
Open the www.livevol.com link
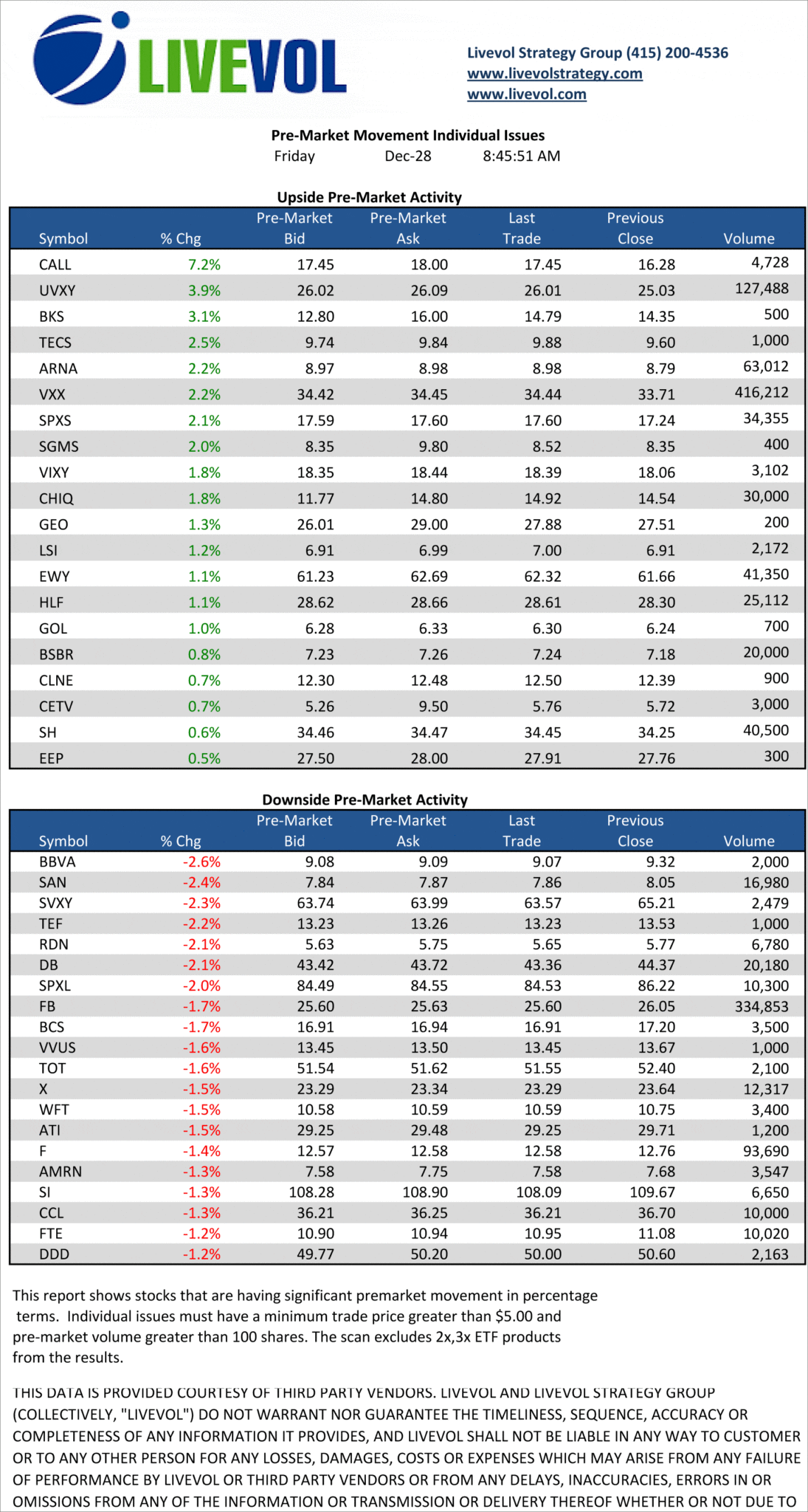(526, 94)
